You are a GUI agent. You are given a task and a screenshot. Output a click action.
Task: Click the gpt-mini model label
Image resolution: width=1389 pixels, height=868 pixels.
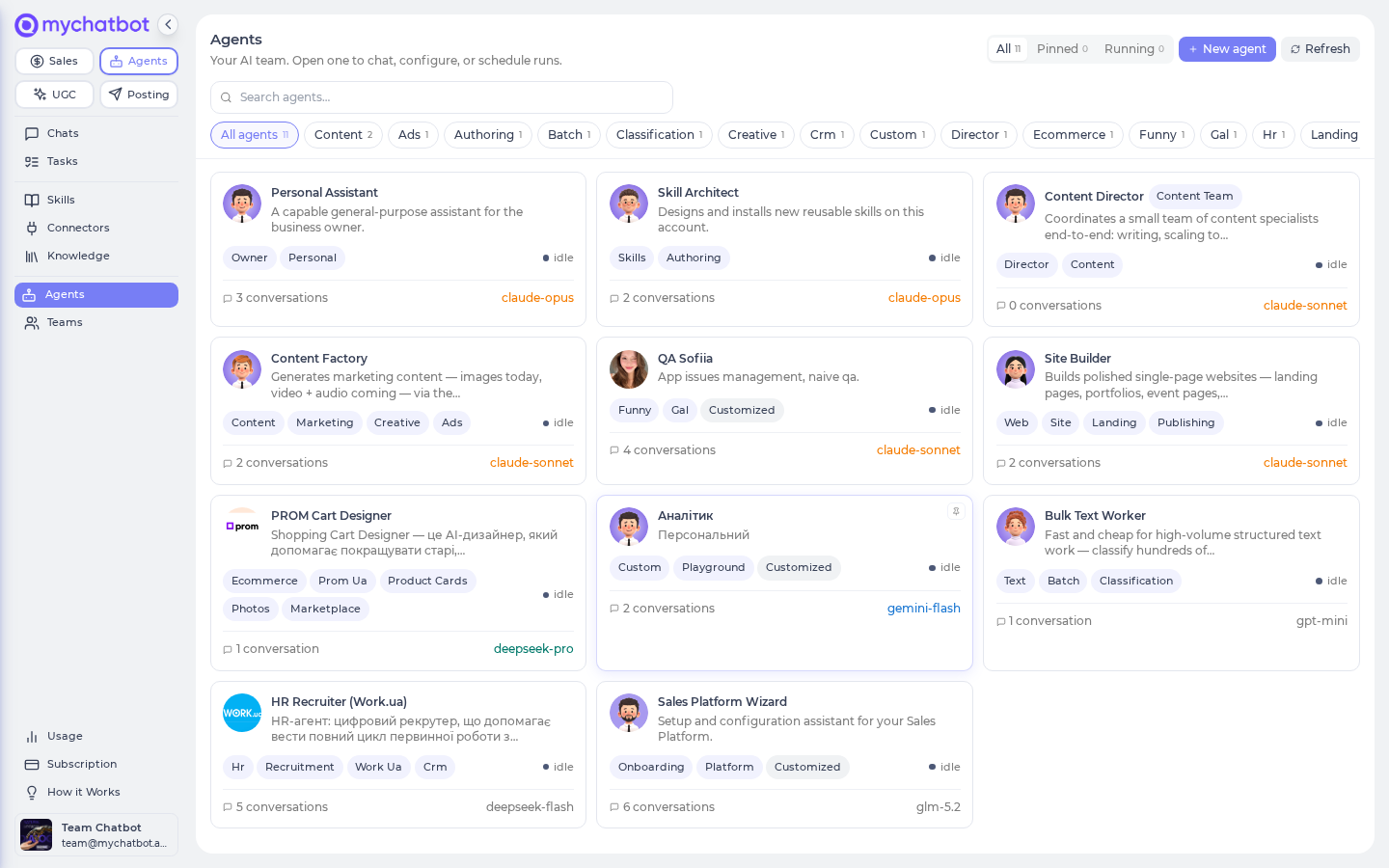click(x=1321, y=621)
